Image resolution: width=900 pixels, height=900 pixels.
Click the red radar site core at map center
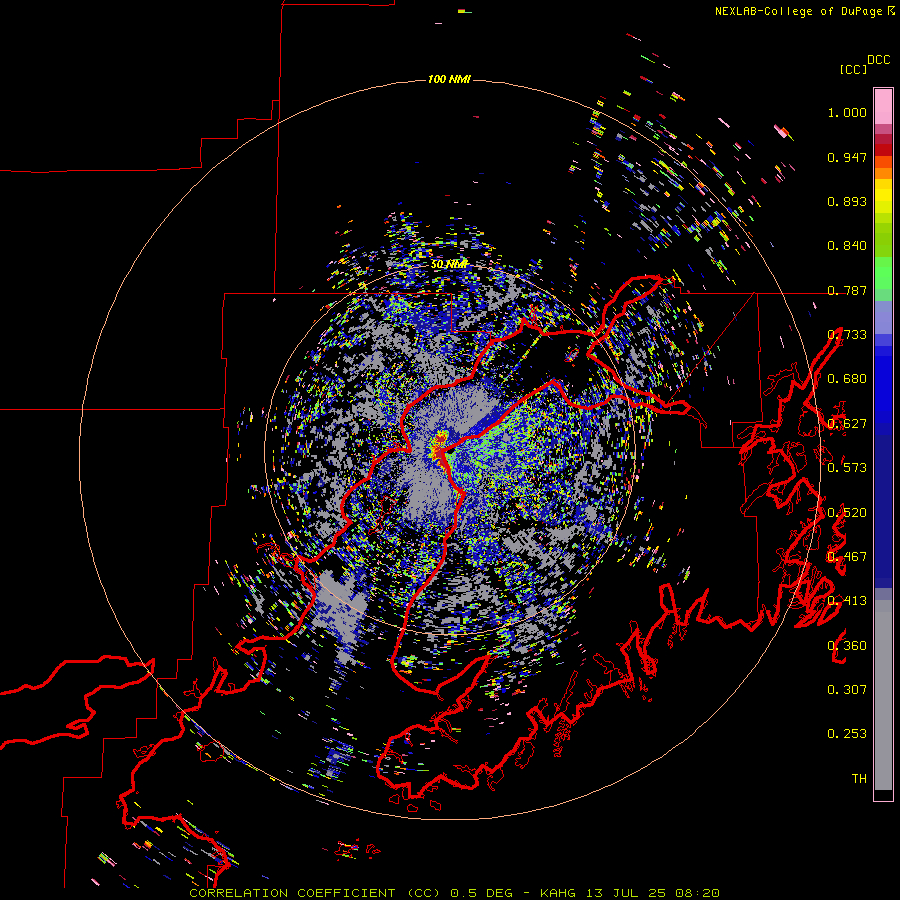click(x=440, y=451)
